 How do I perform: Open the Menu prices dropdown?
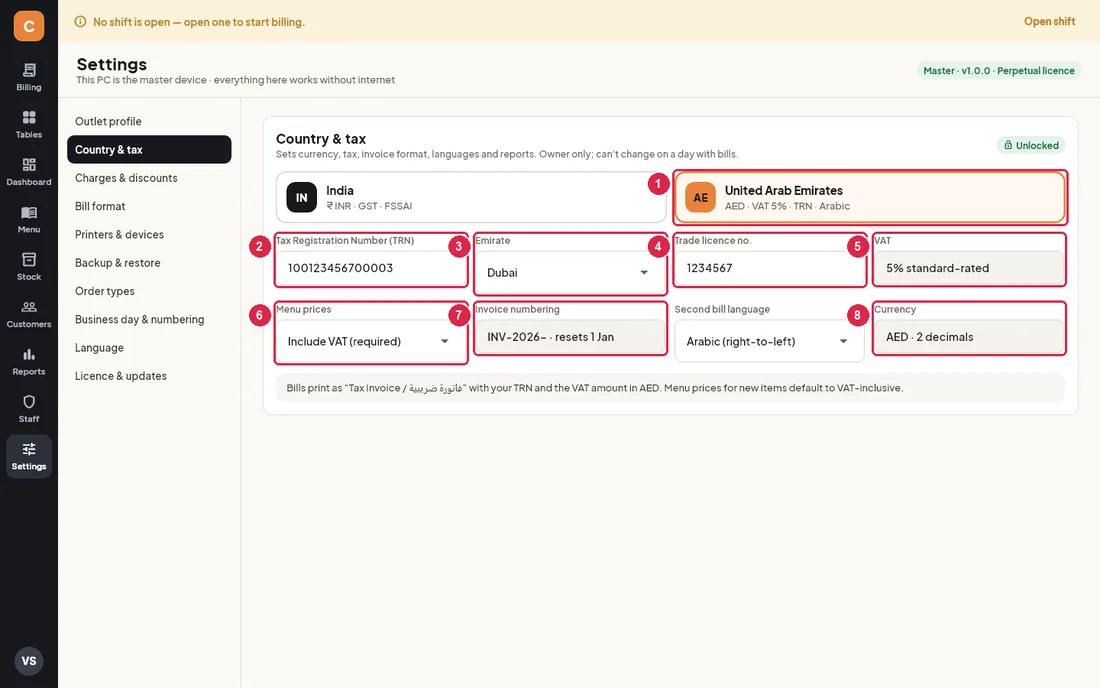pyautogui.click(x=370, y=342)
